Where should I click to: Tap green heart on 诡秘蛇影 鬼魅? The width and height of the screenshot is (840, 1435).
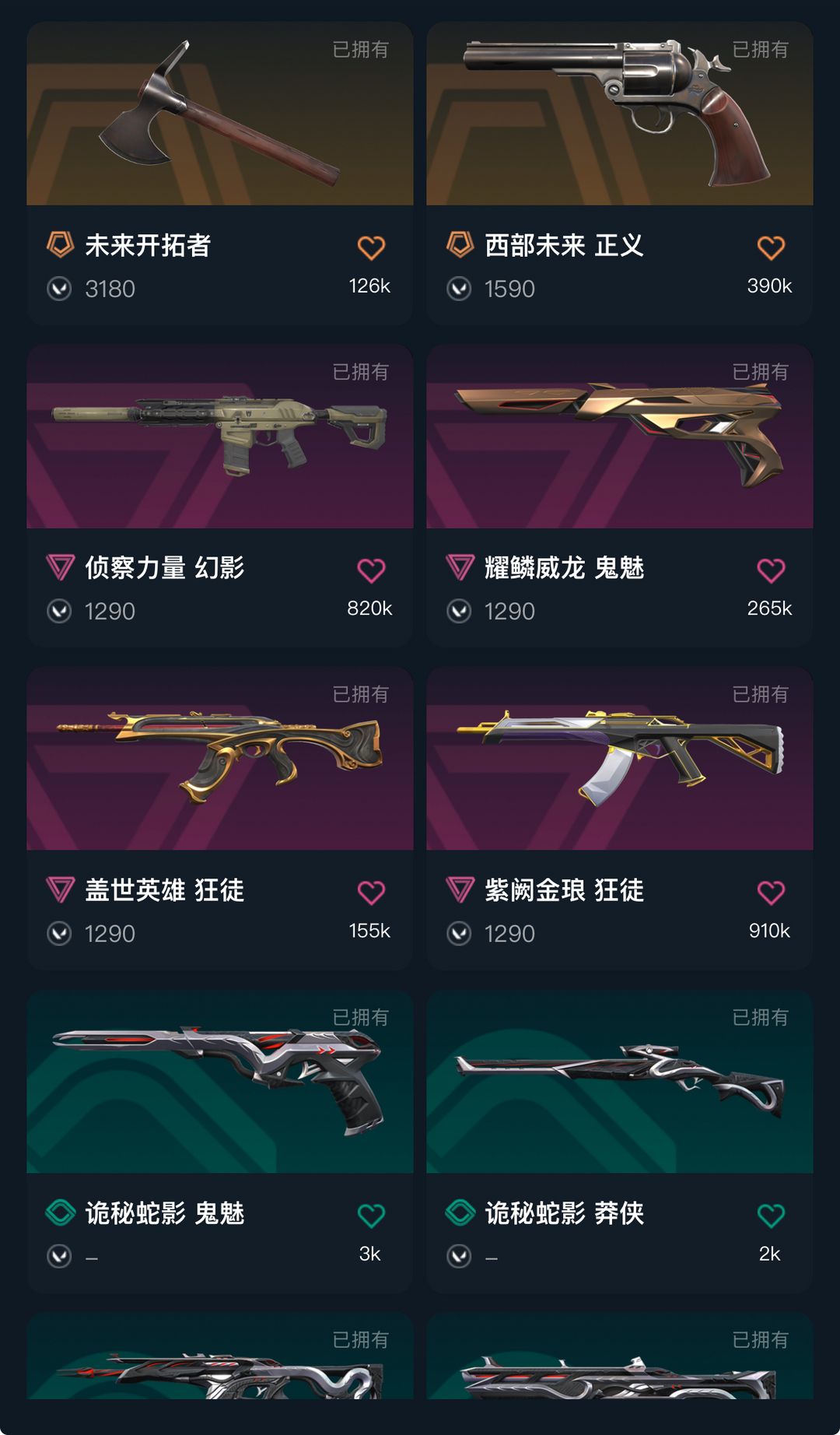[371, 1216]
